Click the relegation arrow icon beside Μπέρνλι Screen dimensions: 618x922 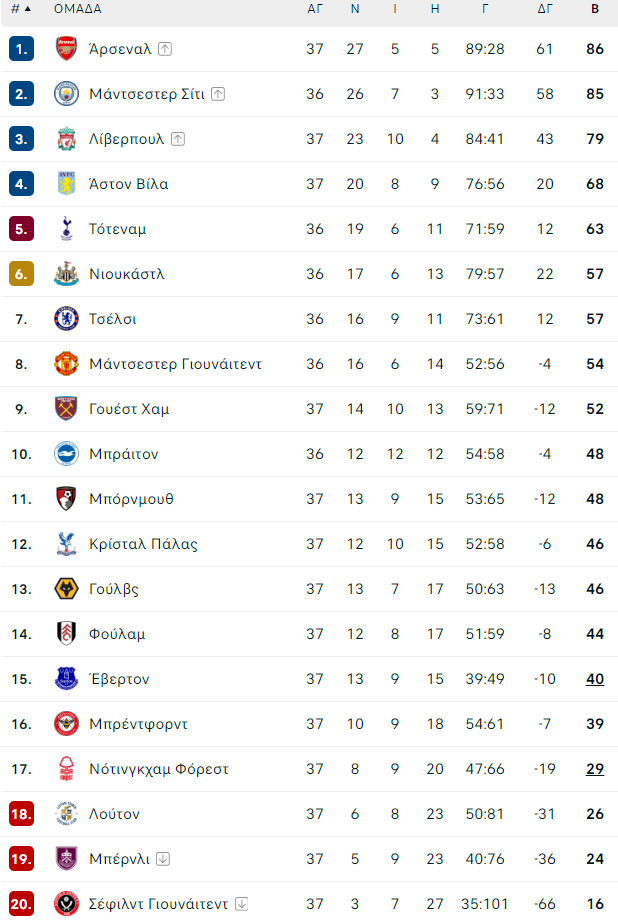pos(163,858)
